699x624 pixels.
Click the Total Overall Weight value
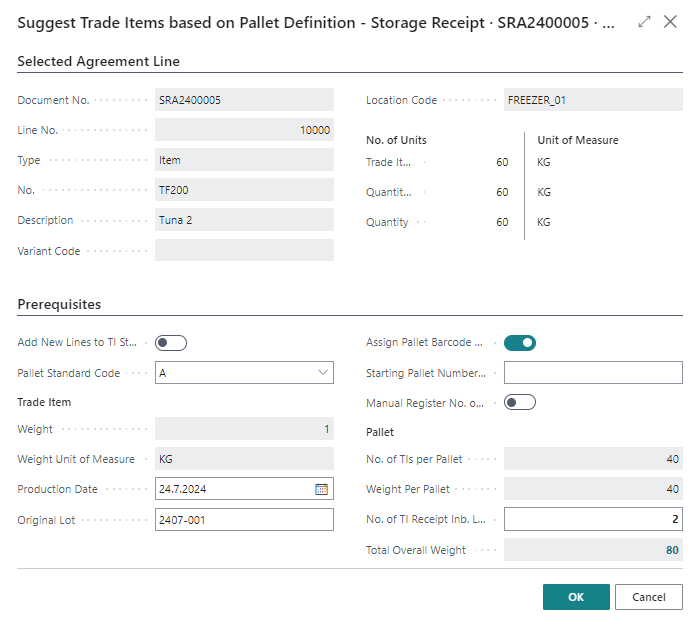click(x=593, y=550)
